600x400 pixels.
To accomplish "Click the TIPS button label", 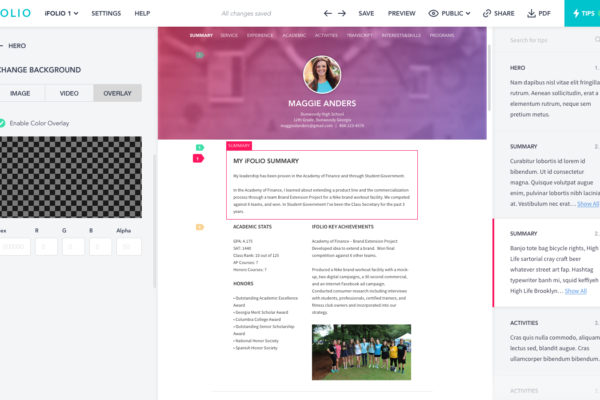I will (x=588, y=13).
